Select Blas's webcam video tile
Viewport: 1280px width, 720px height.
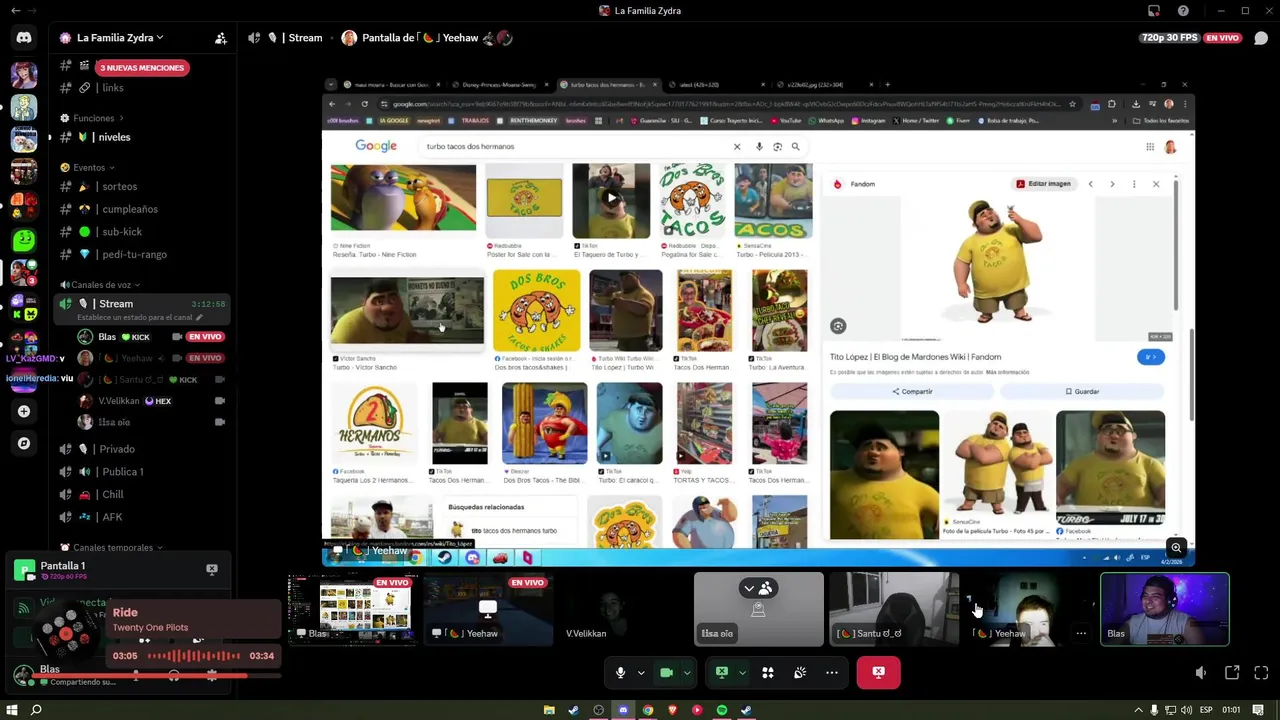pos(1165,609)
